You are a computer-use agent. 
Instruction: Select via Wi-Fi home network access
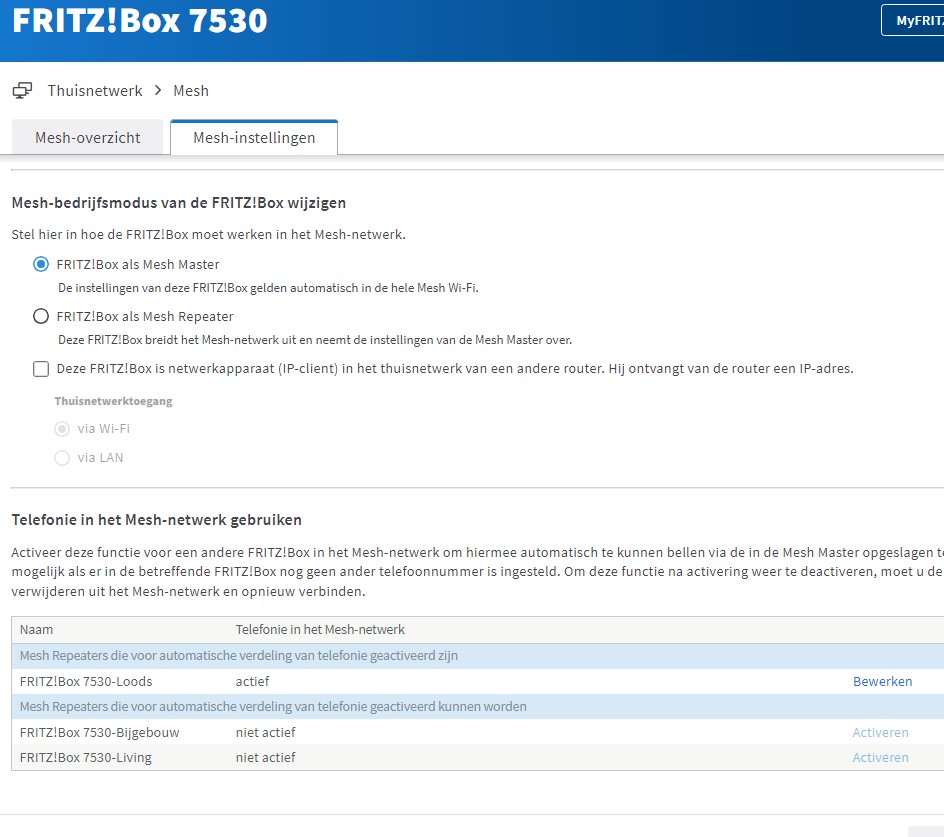coord(62,429)
